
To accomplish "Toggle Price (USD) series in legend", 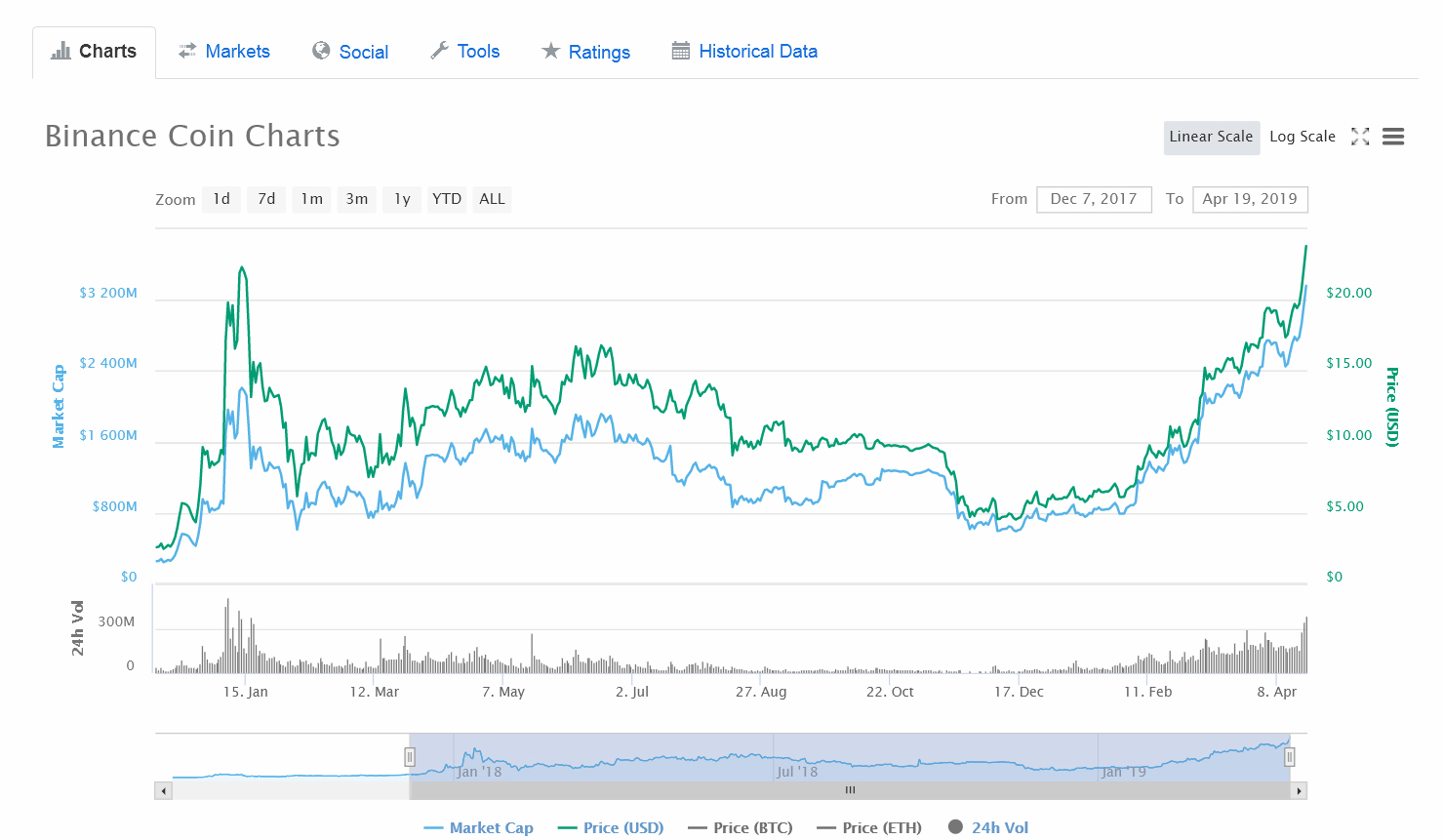I will pyautogui.click(x=611, y=827).
